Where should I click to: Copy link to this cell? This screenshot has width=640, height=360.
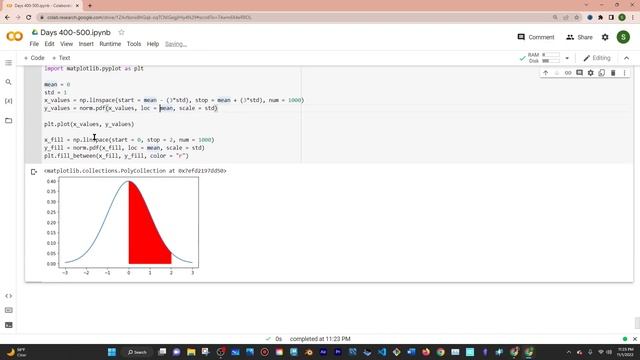click(568, 73)
